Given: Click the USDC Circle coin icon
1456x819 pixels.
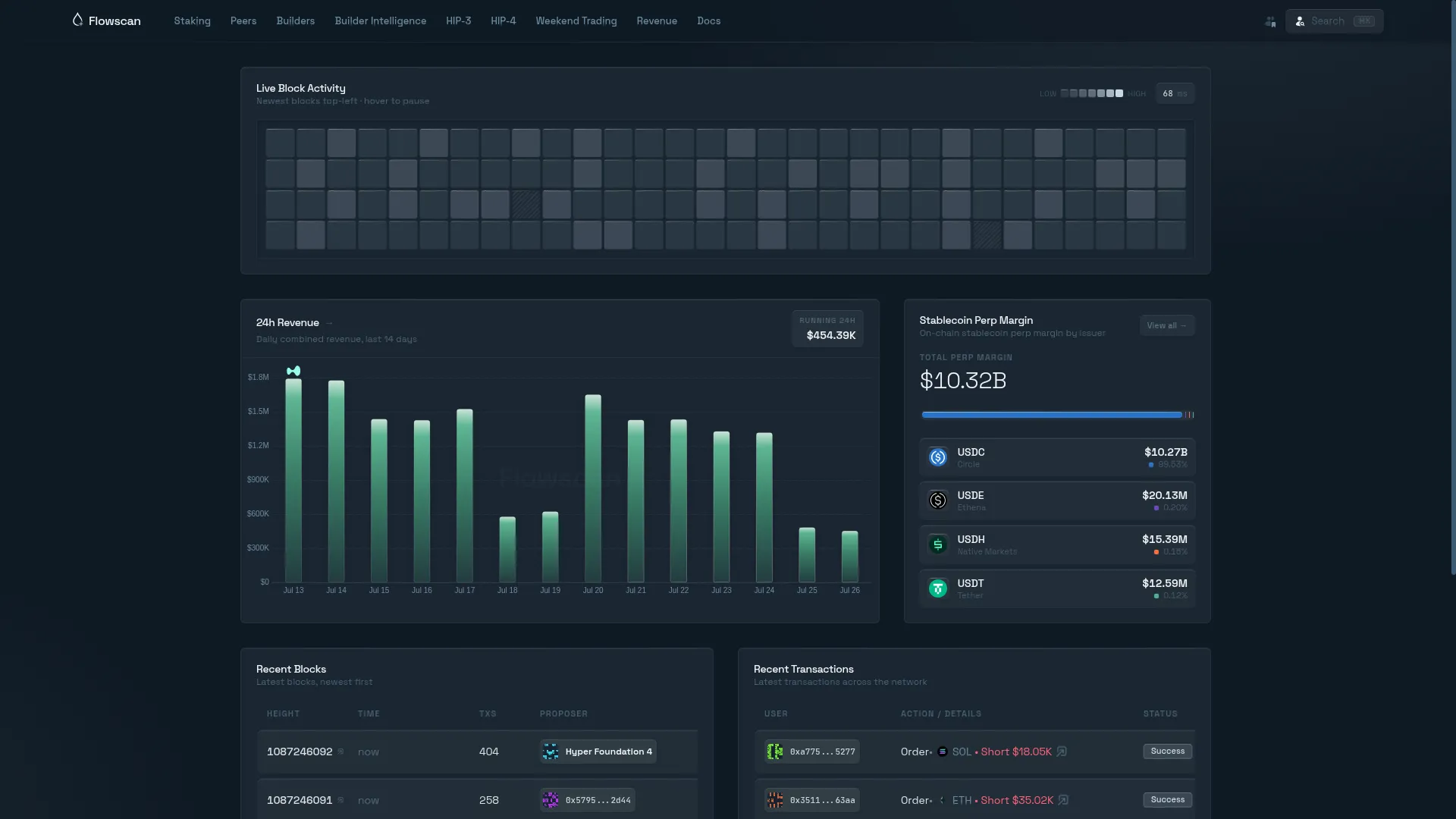Looking at the screenshot, I should pos(938,457).
